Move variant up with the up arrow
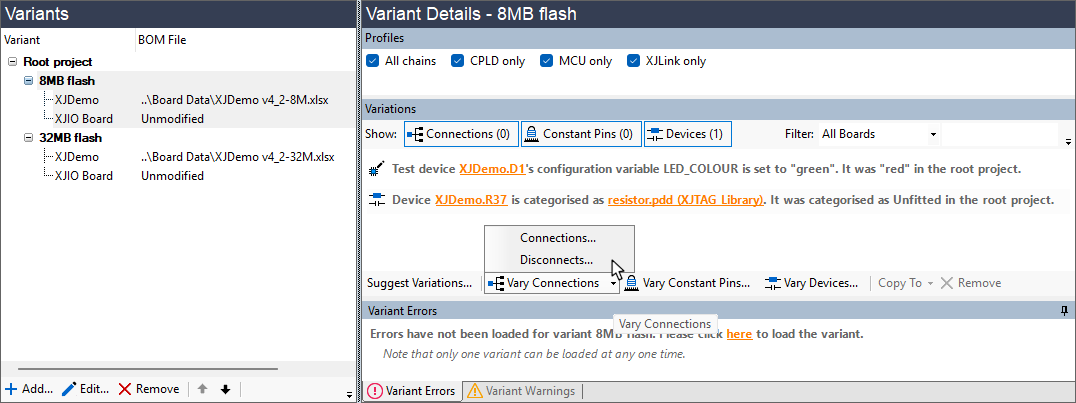The height and width of the screenshot is (403, 1076). (x=201, y=389)
